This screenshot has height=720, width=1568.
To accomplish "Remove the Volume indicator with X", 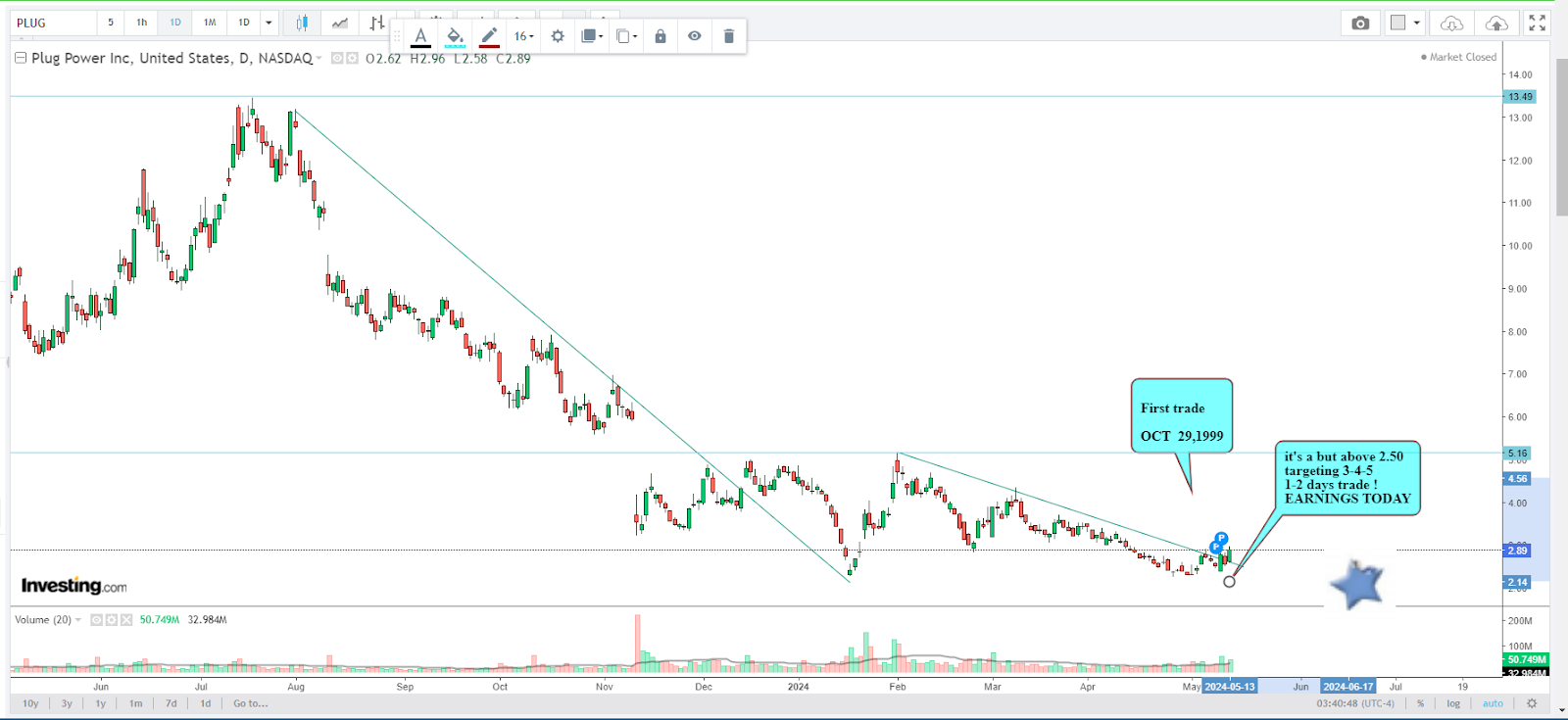I will [126, 620].
